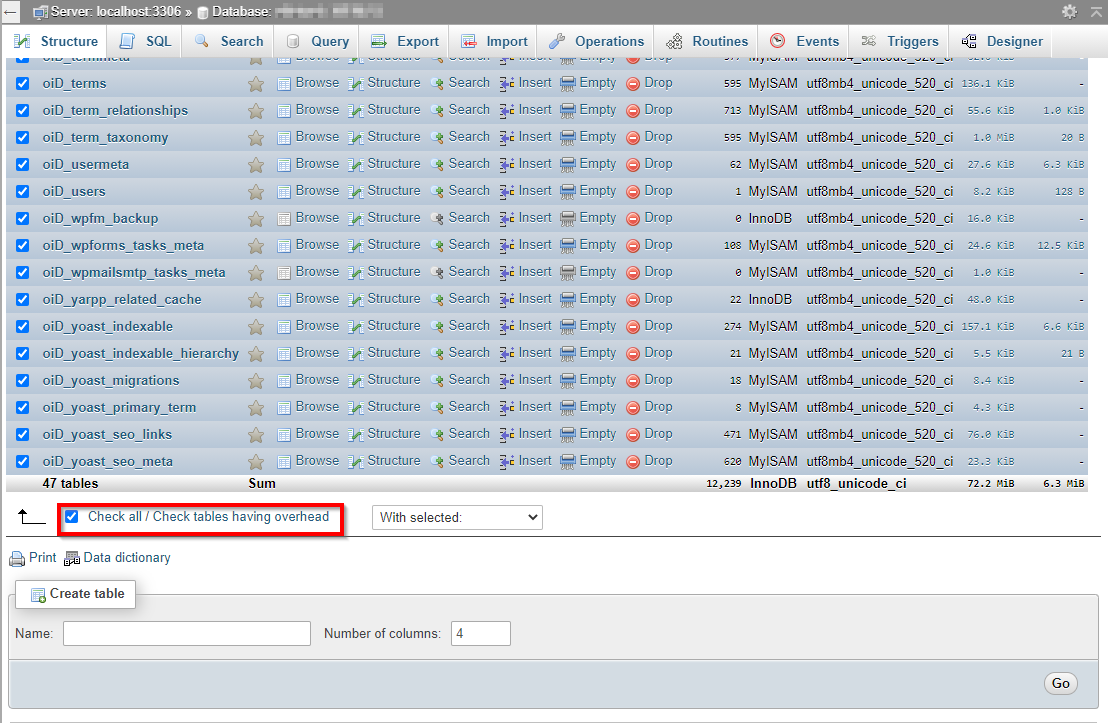1108x723 pixels.
Task: Click Empty icon in oiD_yoast_migrations row
Action: [x=567, y=381]
